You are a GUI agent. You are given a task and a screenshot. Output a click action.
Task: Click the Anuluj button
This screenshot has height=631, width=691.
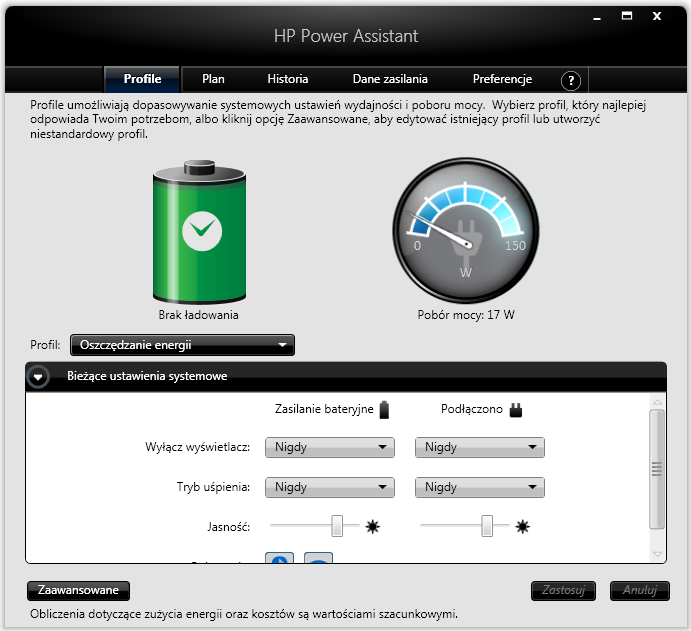640,590
